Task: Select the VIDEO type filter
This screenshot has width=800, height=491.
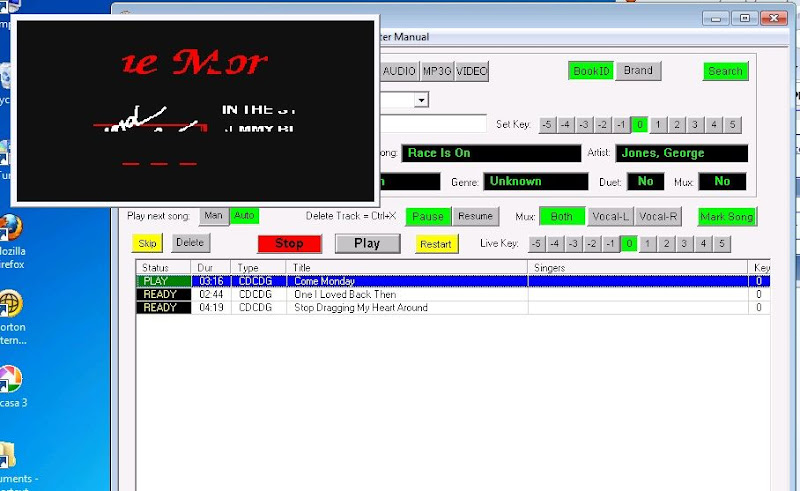Action: tap(471, 71)
